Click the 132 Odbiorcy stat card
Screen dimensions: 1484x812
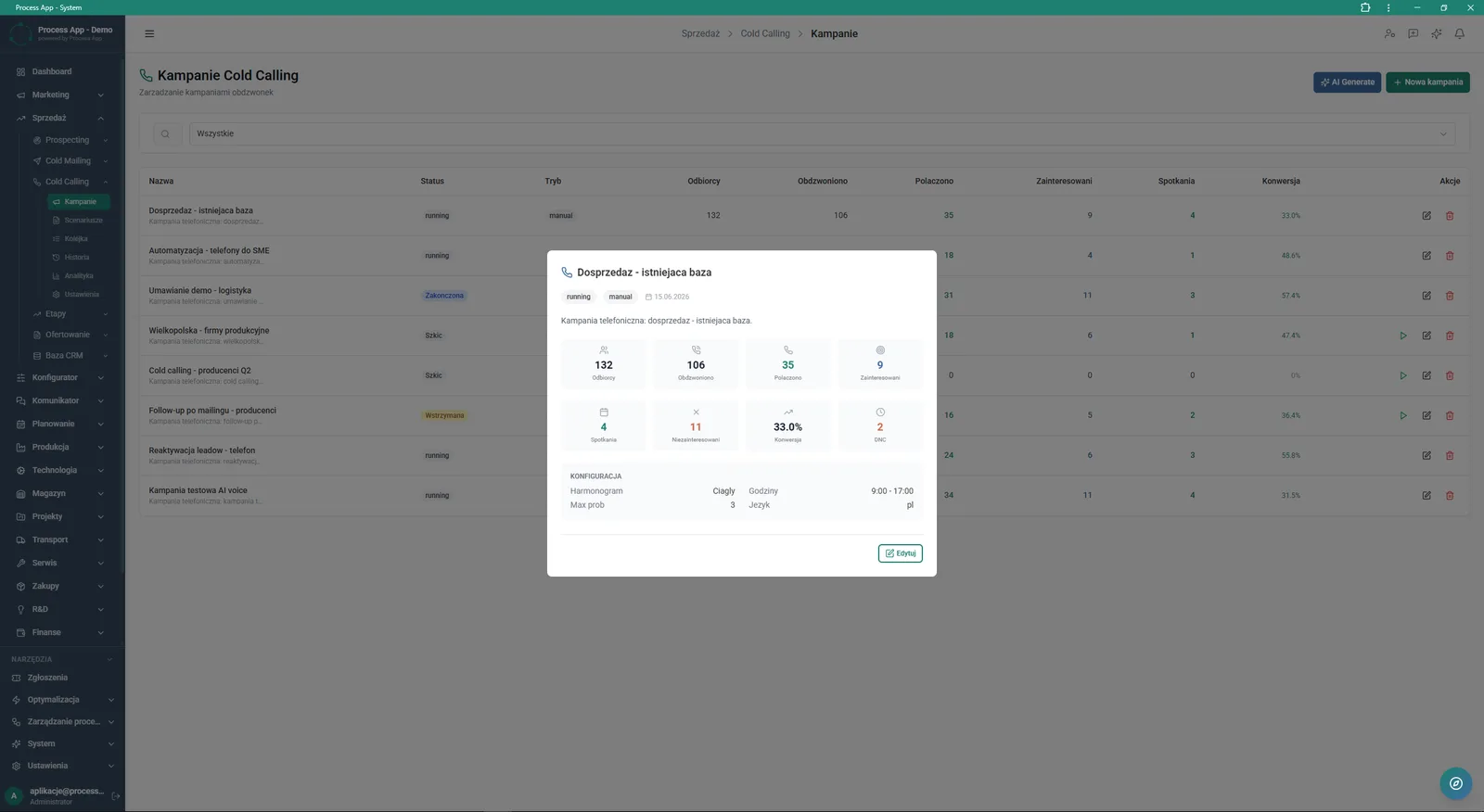(x=604, y=363)
